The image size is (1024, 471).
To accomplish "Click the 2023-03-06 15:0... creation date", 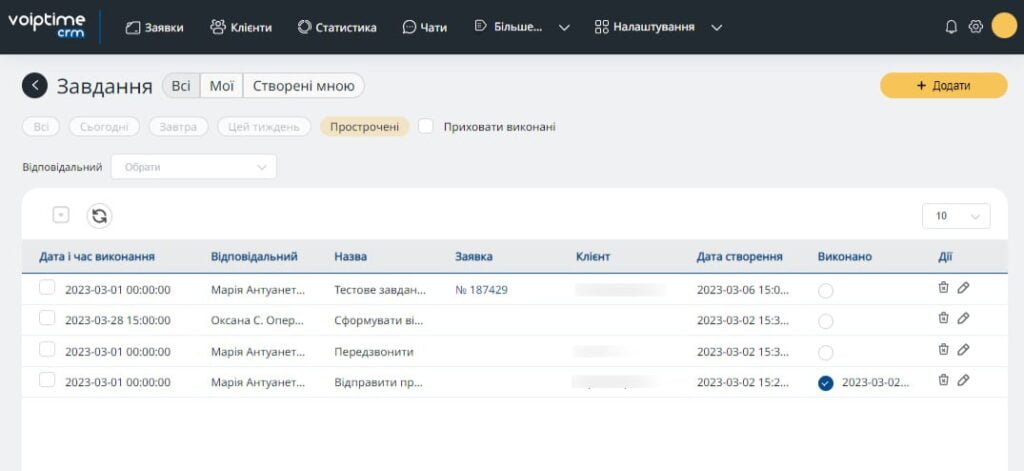I will pos(743,290).
